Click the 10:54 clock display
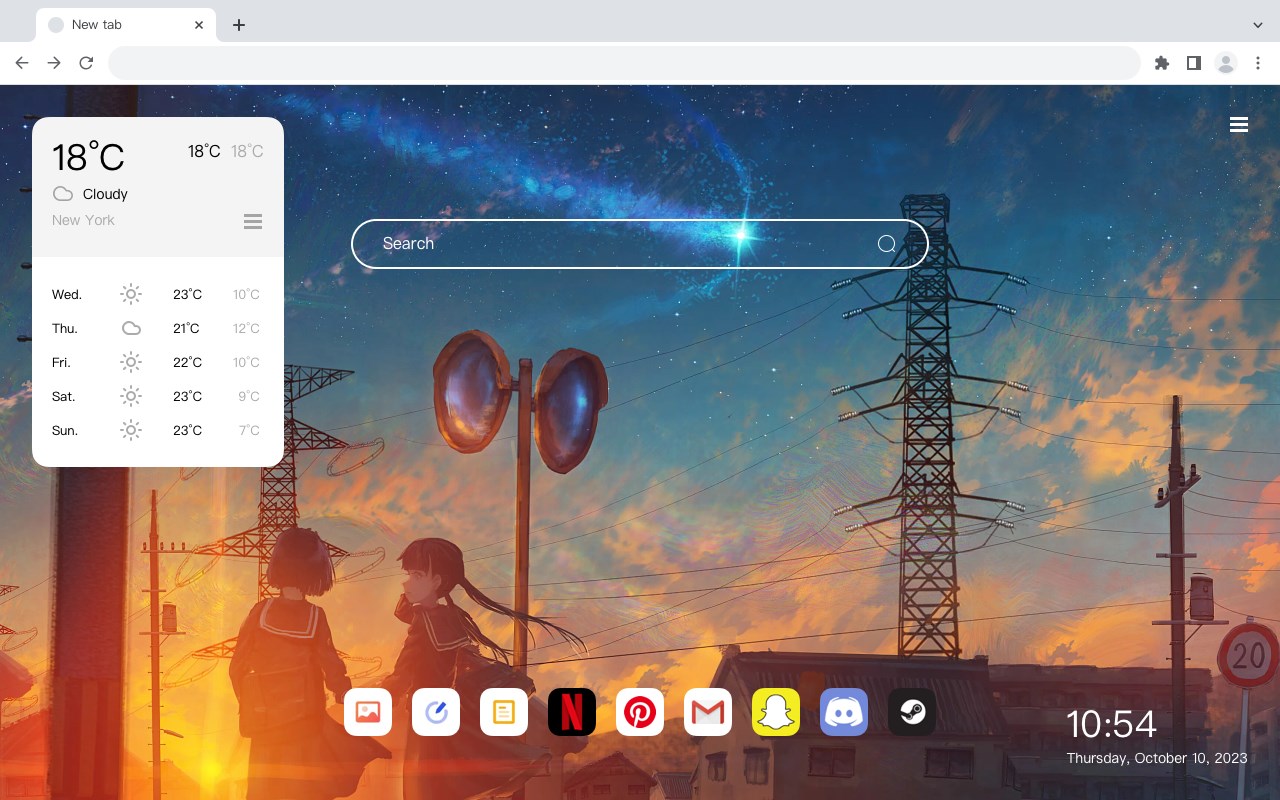This screenshot has height=800, width=1280. [1111, 724]
